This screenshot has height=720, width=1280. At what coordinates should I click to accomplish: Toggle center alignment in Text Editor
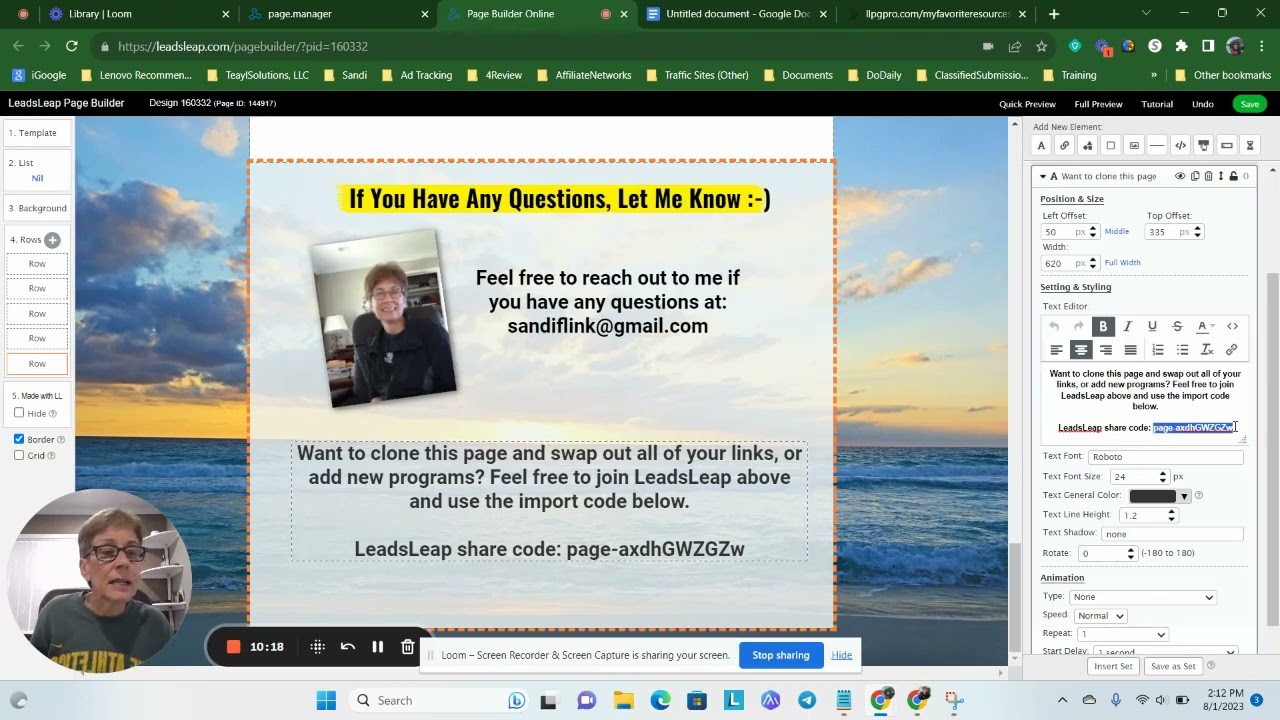(x=1081, y=350)
